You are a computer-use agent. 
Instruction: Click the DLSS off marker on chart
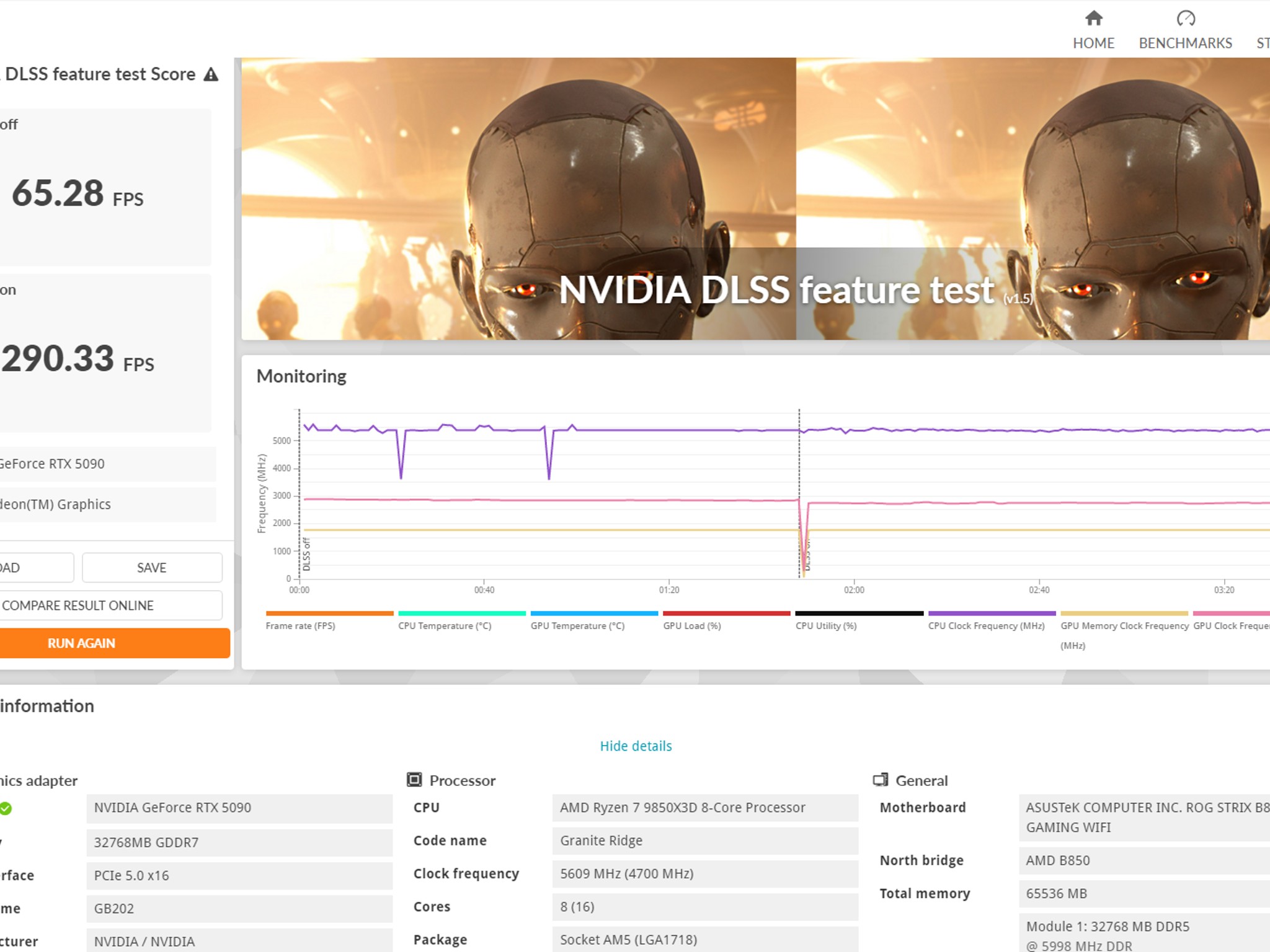(306, 554)
